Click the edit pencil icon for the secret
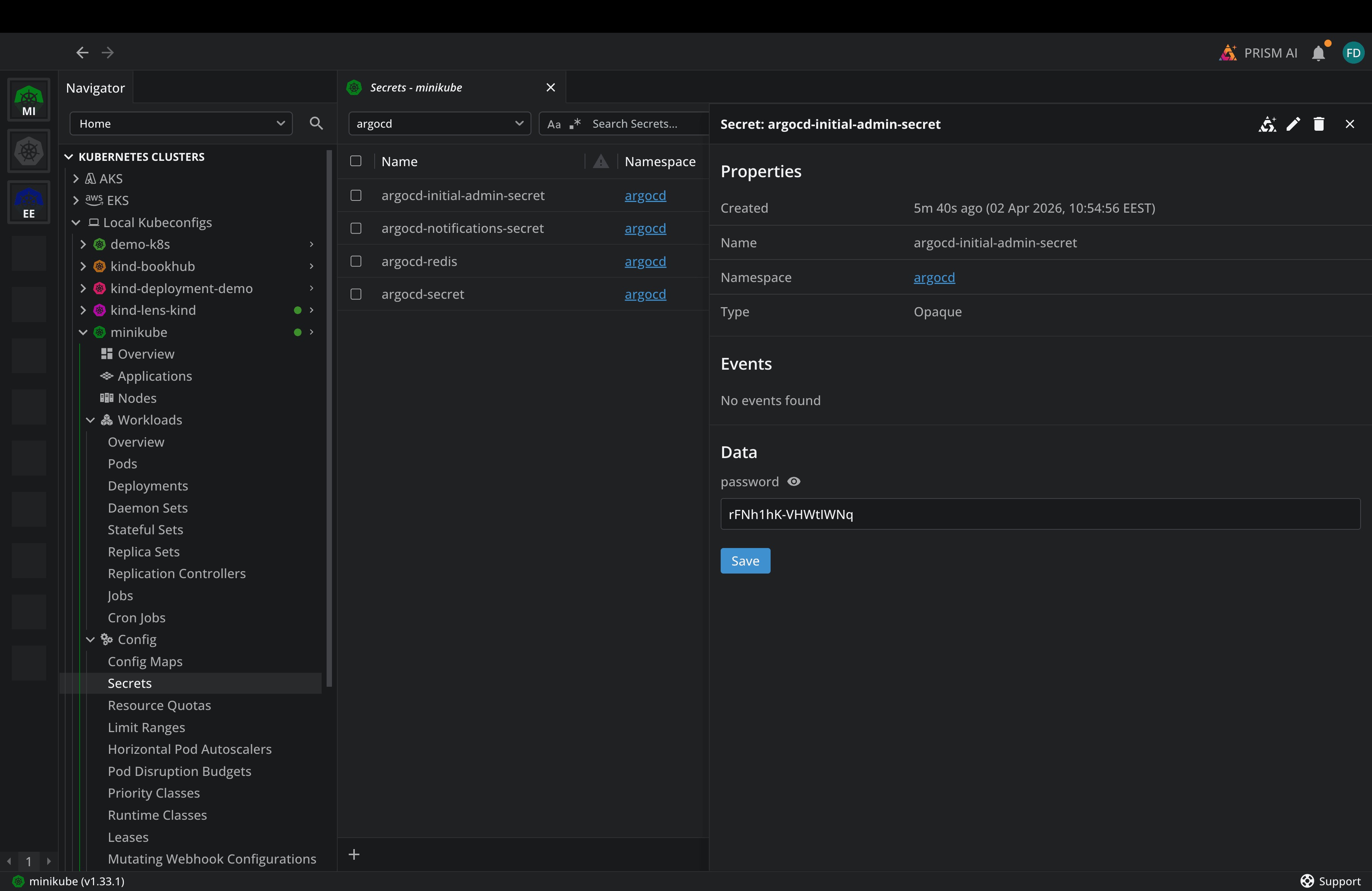 (x=1293, y=124)
